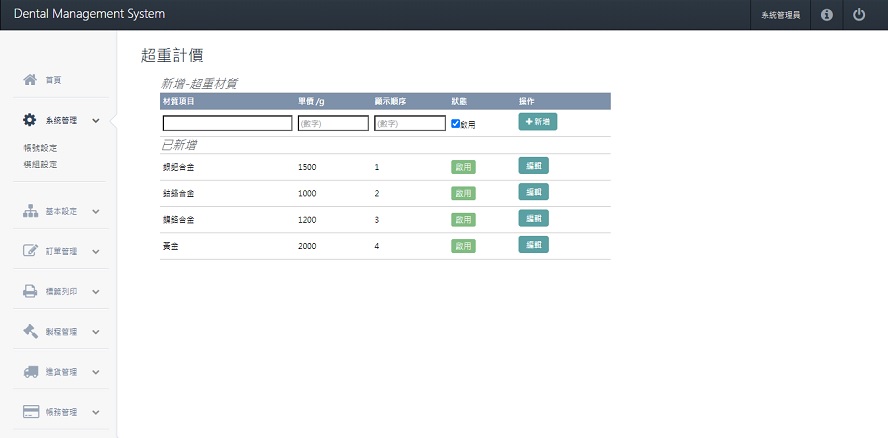
Task: Expand the chevron beside the truck menu
Action: point(96,372)
